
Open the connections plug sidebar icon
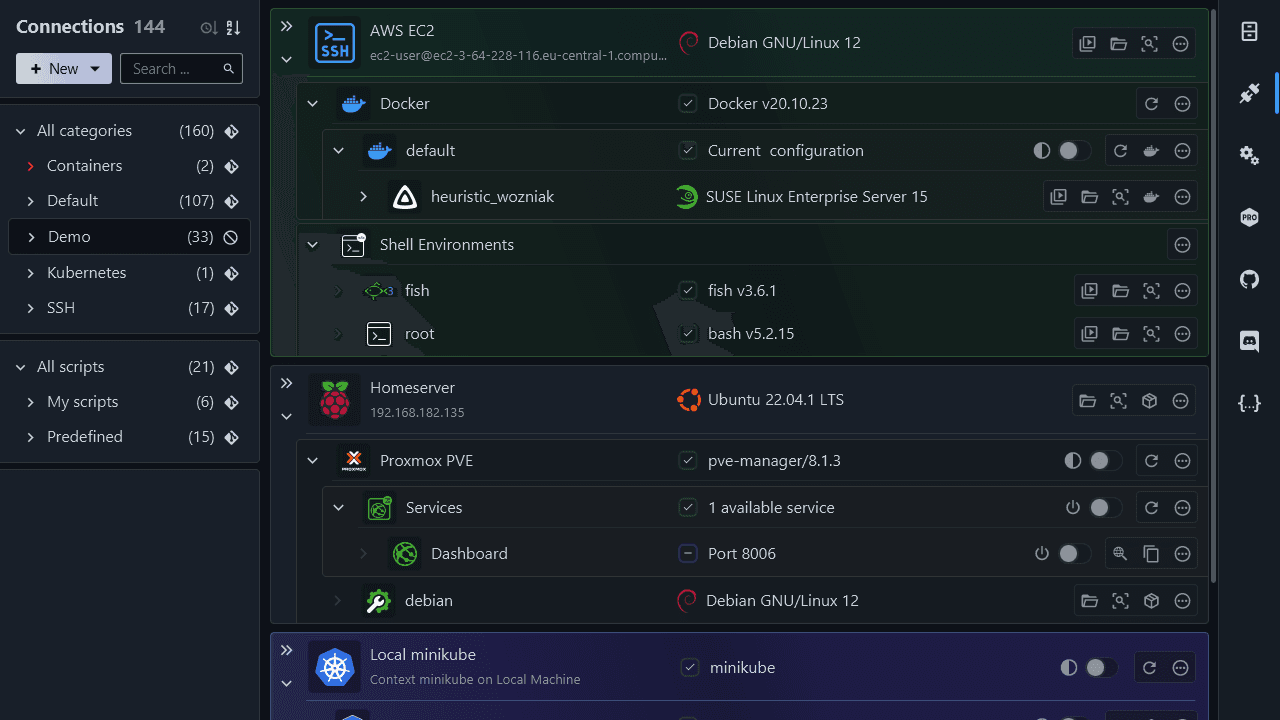pos(1249,94)
